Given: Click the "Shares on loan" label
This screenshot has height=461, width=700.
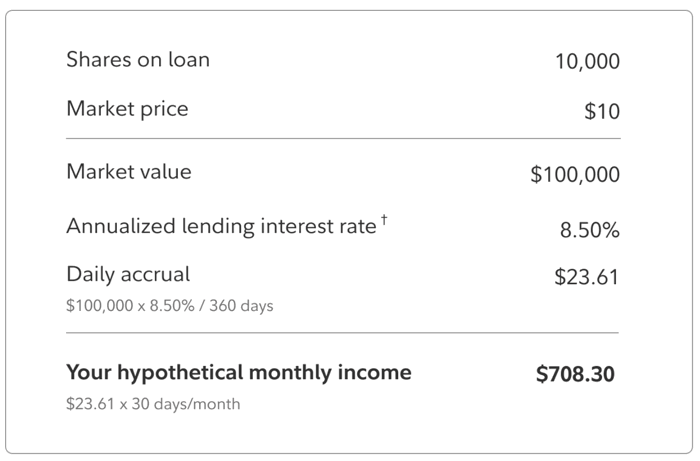Looking at the screenshot, I should point(138,59).
